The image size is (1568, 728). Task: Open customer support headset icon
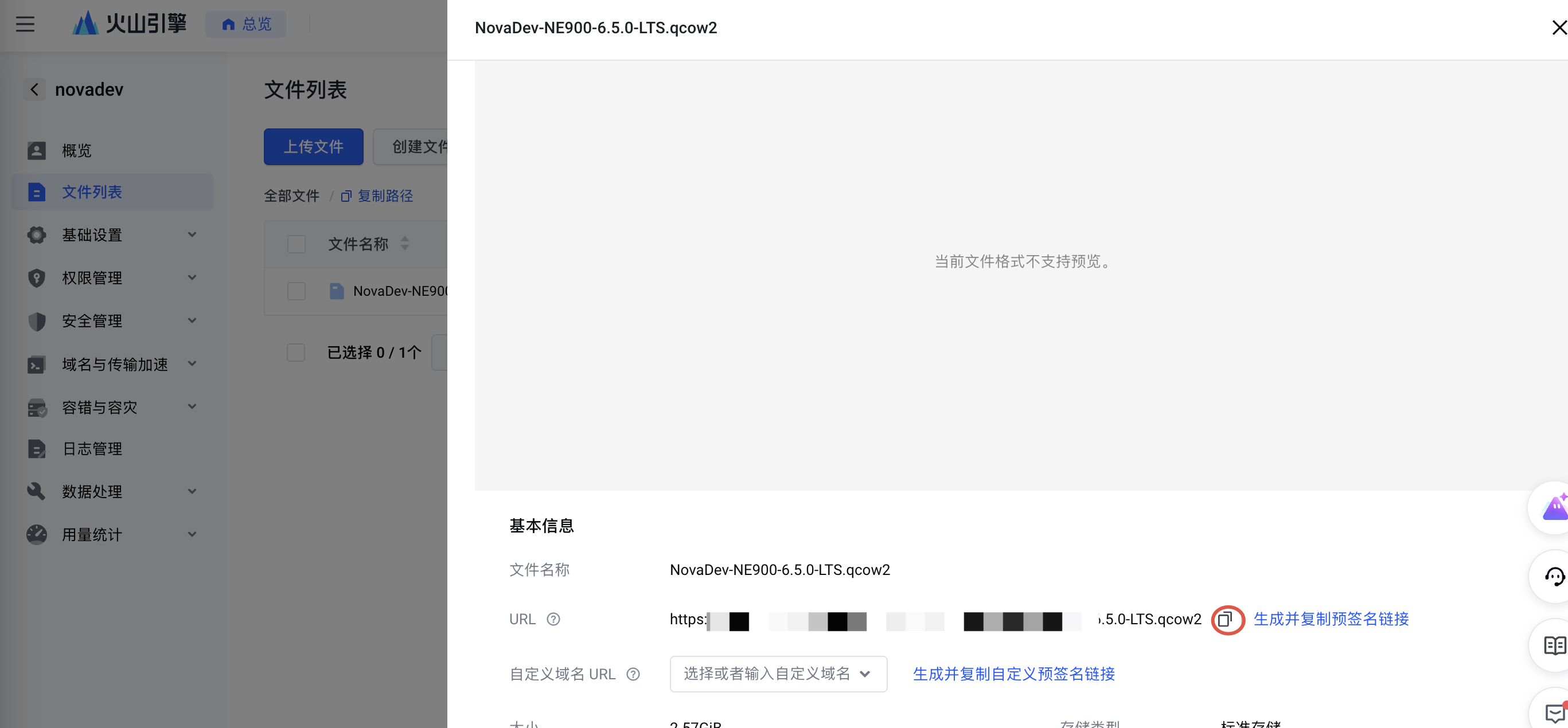point(1554,577)
